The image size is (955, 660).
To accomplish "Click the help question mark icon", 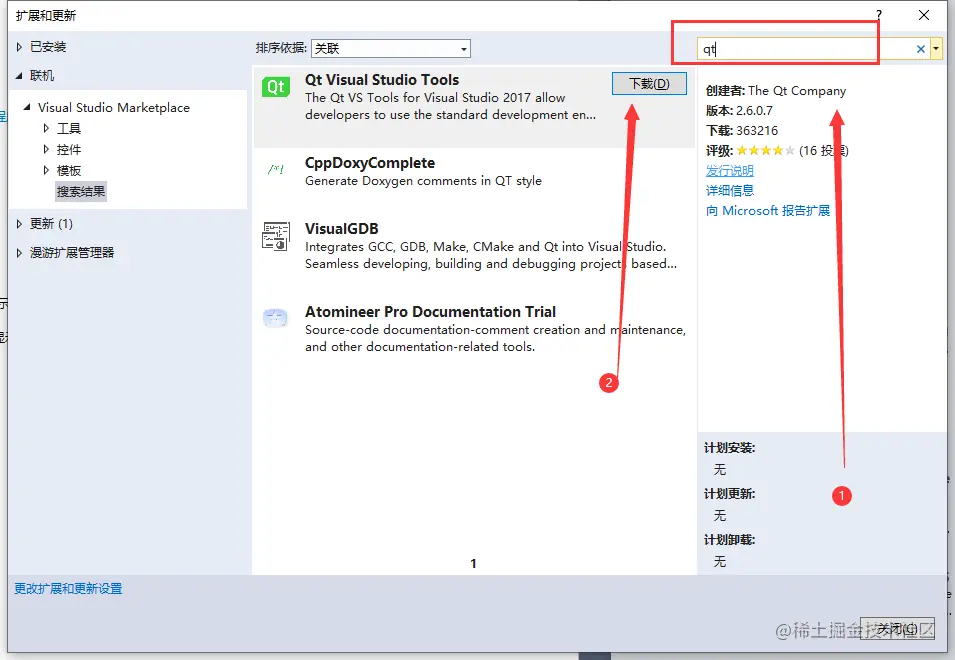I will 879,15.
